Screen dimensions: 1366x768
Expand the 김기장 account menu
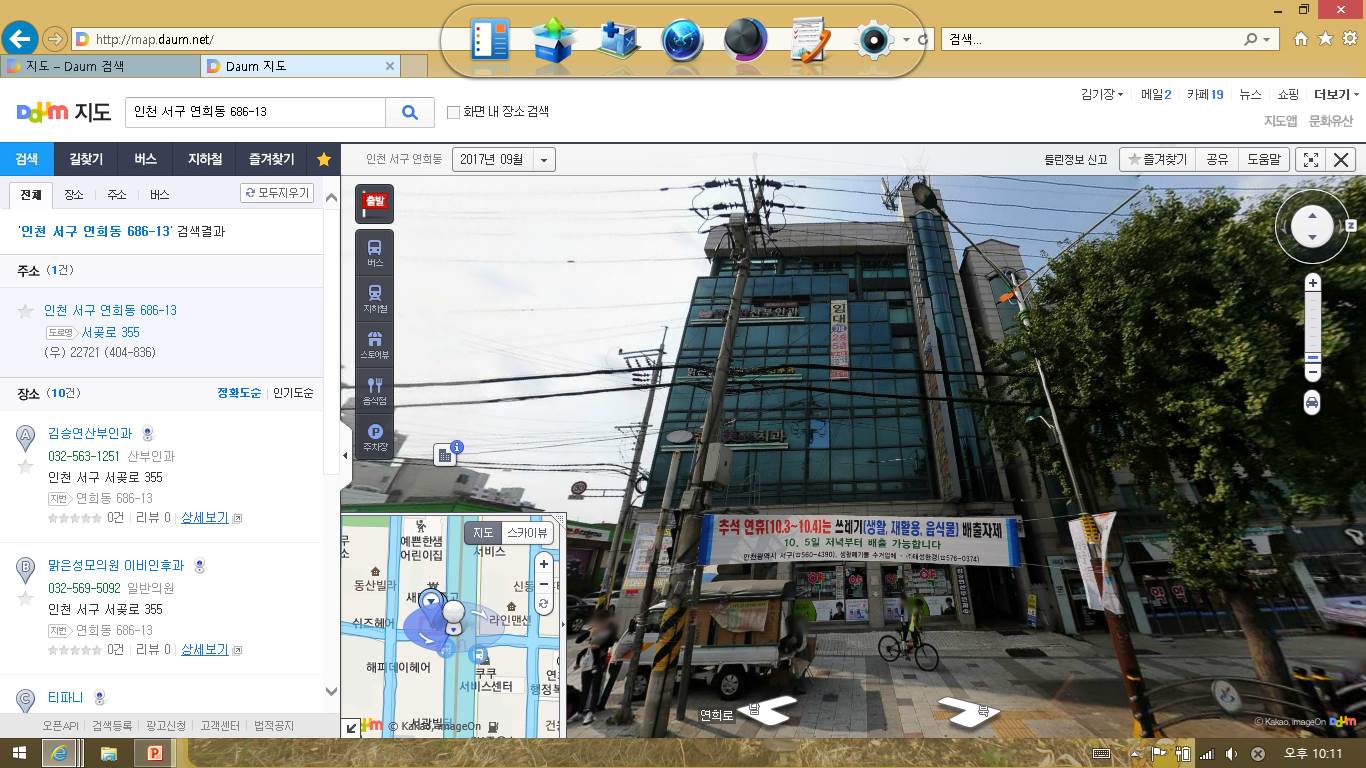[1102, 95]
